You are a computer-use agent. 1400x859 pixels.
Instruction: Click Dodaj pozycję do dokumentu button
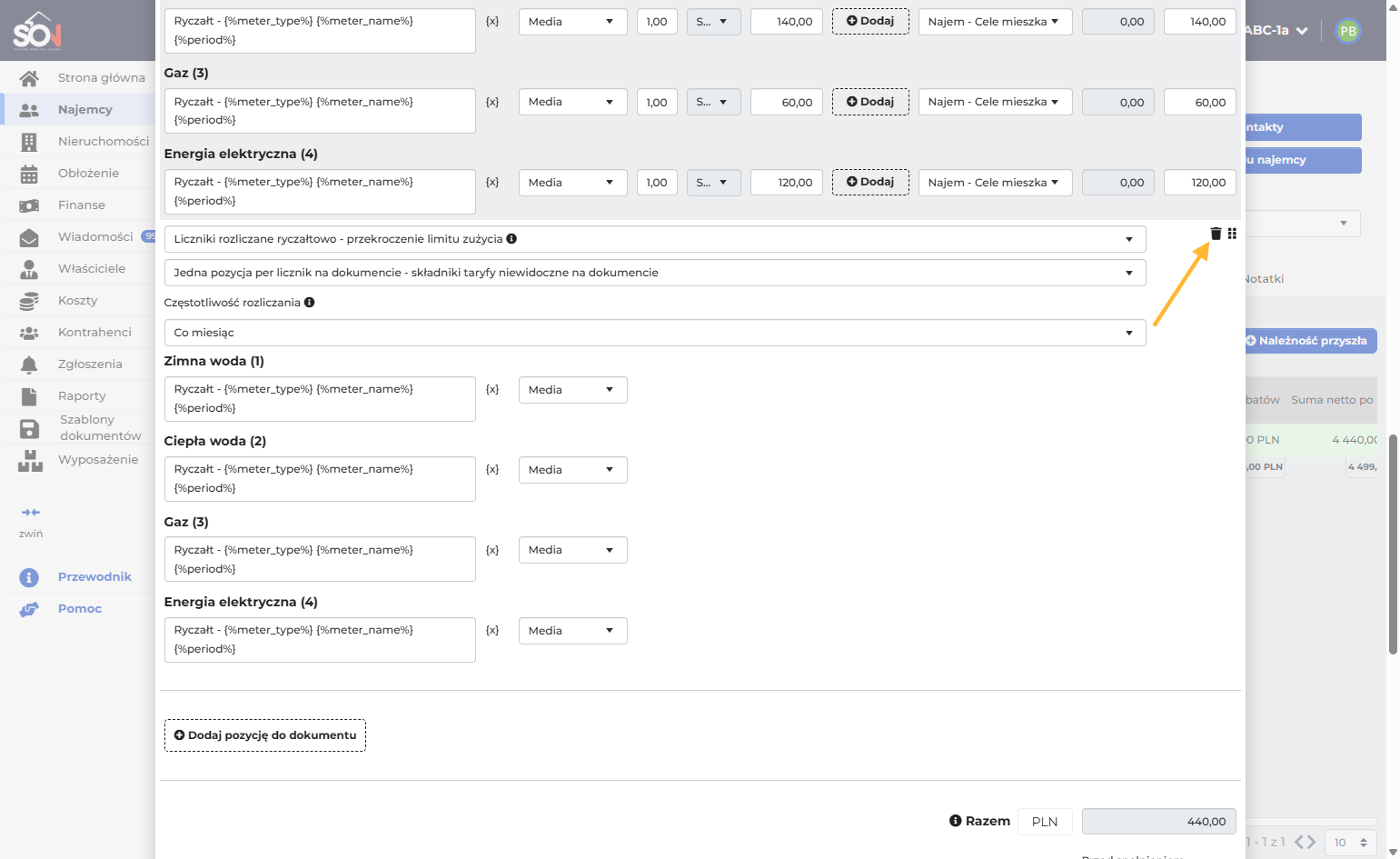tap(265, 735)
